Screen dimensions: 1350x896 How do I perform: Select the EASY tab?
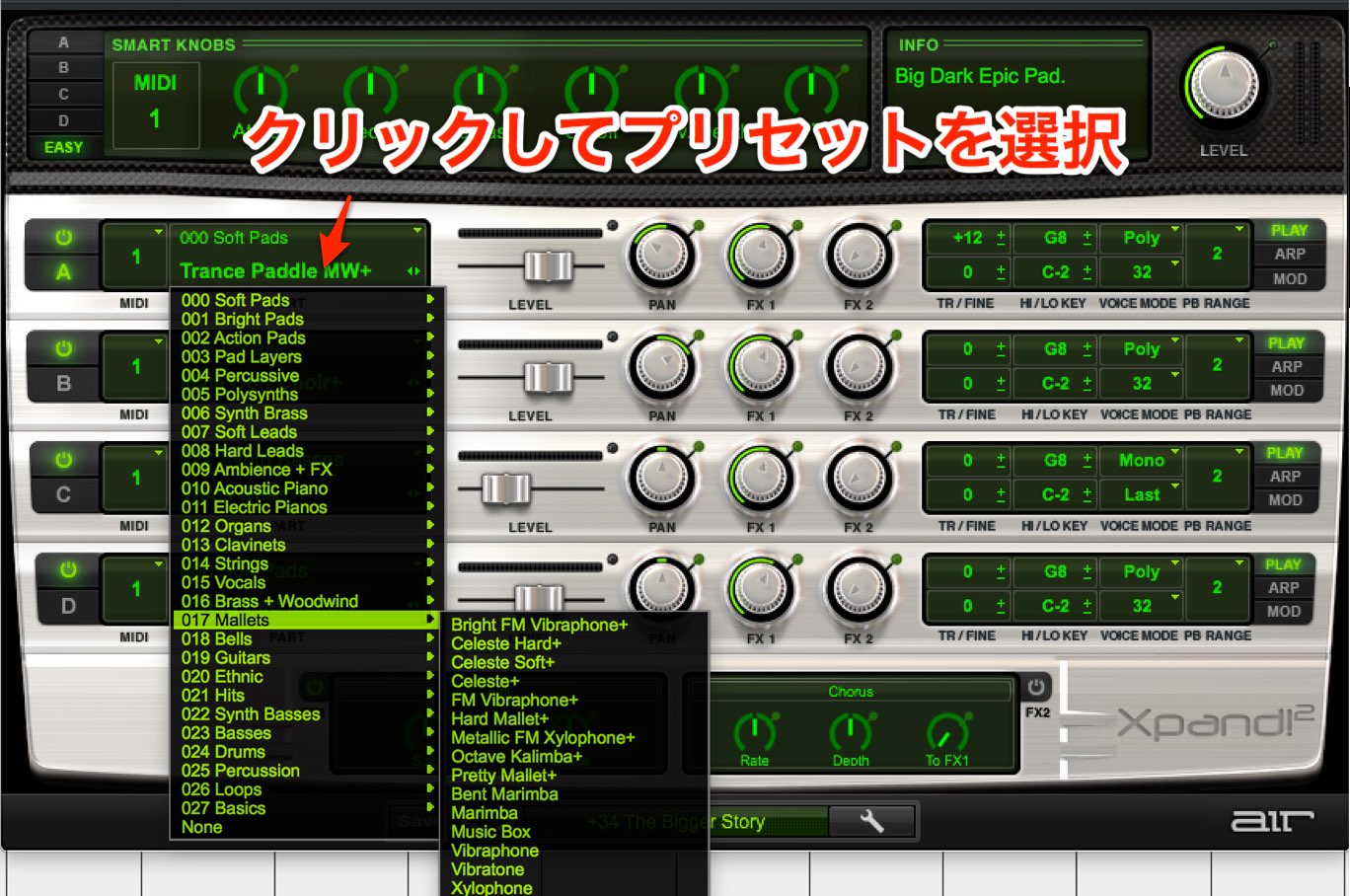point(64,147)
